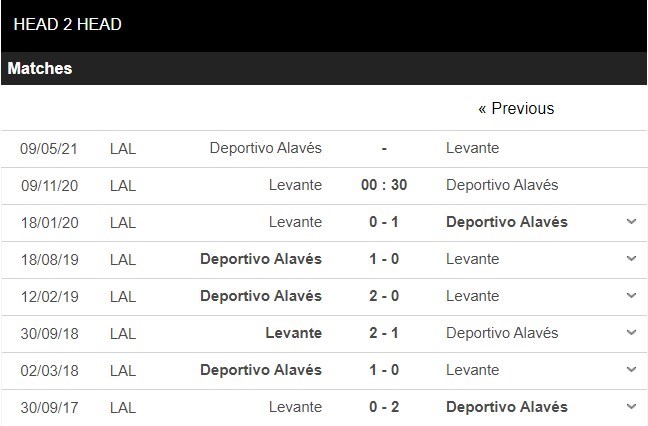
Task: Select the Head 2 Head header
Action: click(x=68, y=24)
